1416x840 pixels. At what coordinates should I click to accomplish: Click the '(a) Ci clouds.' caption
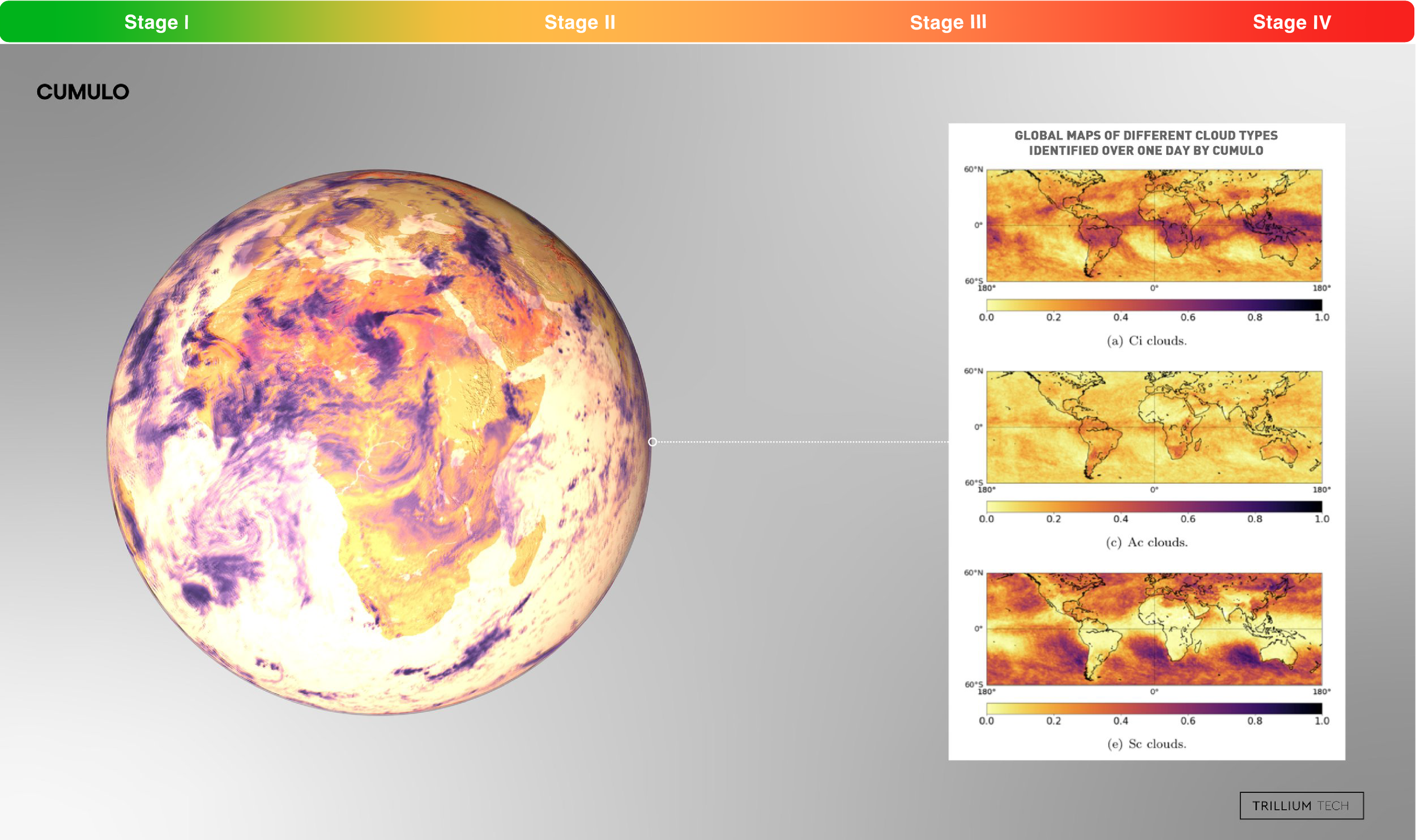(1146, 340)
